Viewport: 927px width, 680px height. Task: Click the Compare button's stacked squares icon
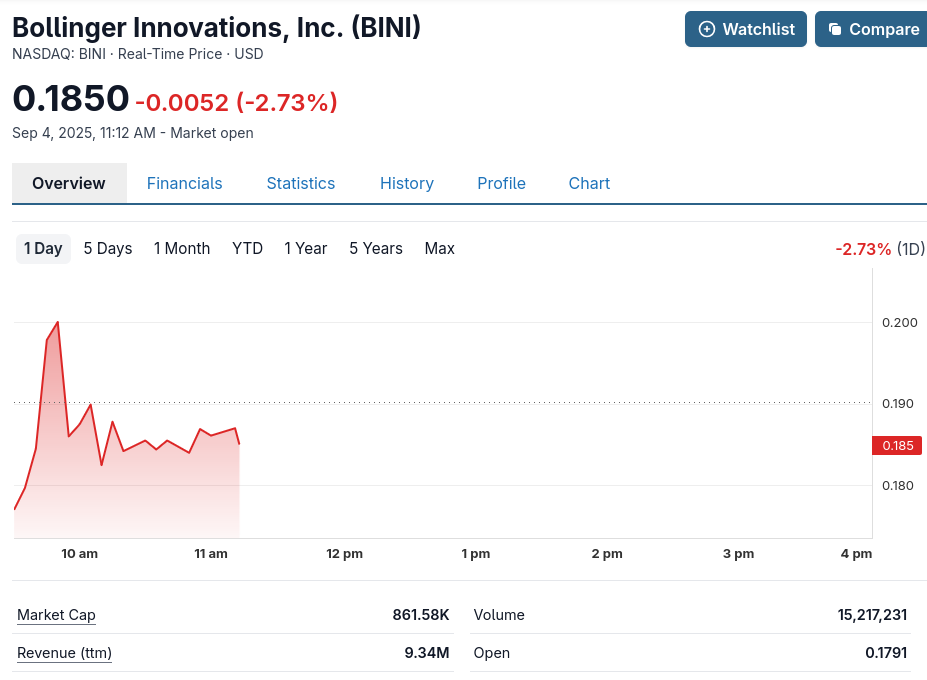tap(835, 29)
